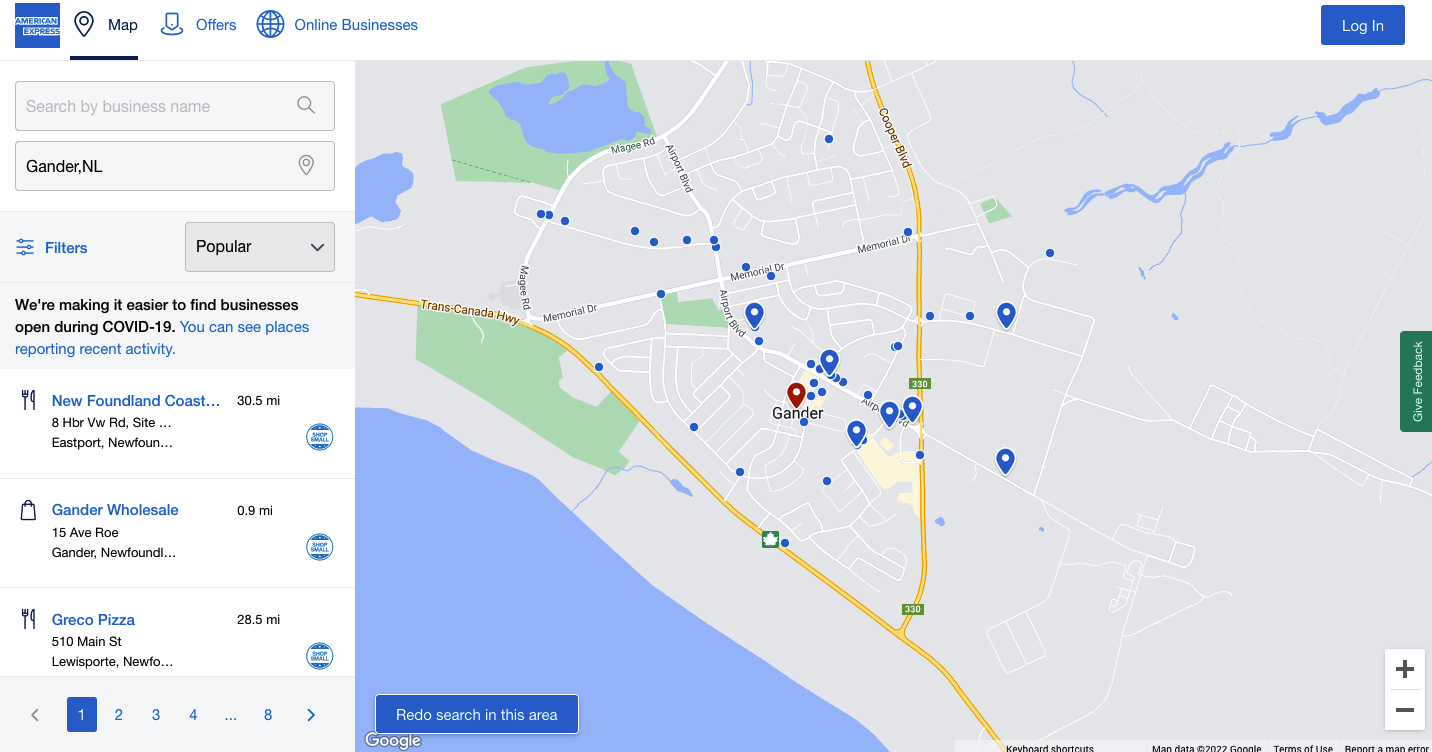The width and height of the screenshot is (1432, 752).
Task: Switch to the Offers tab
Action: point(198,25)
